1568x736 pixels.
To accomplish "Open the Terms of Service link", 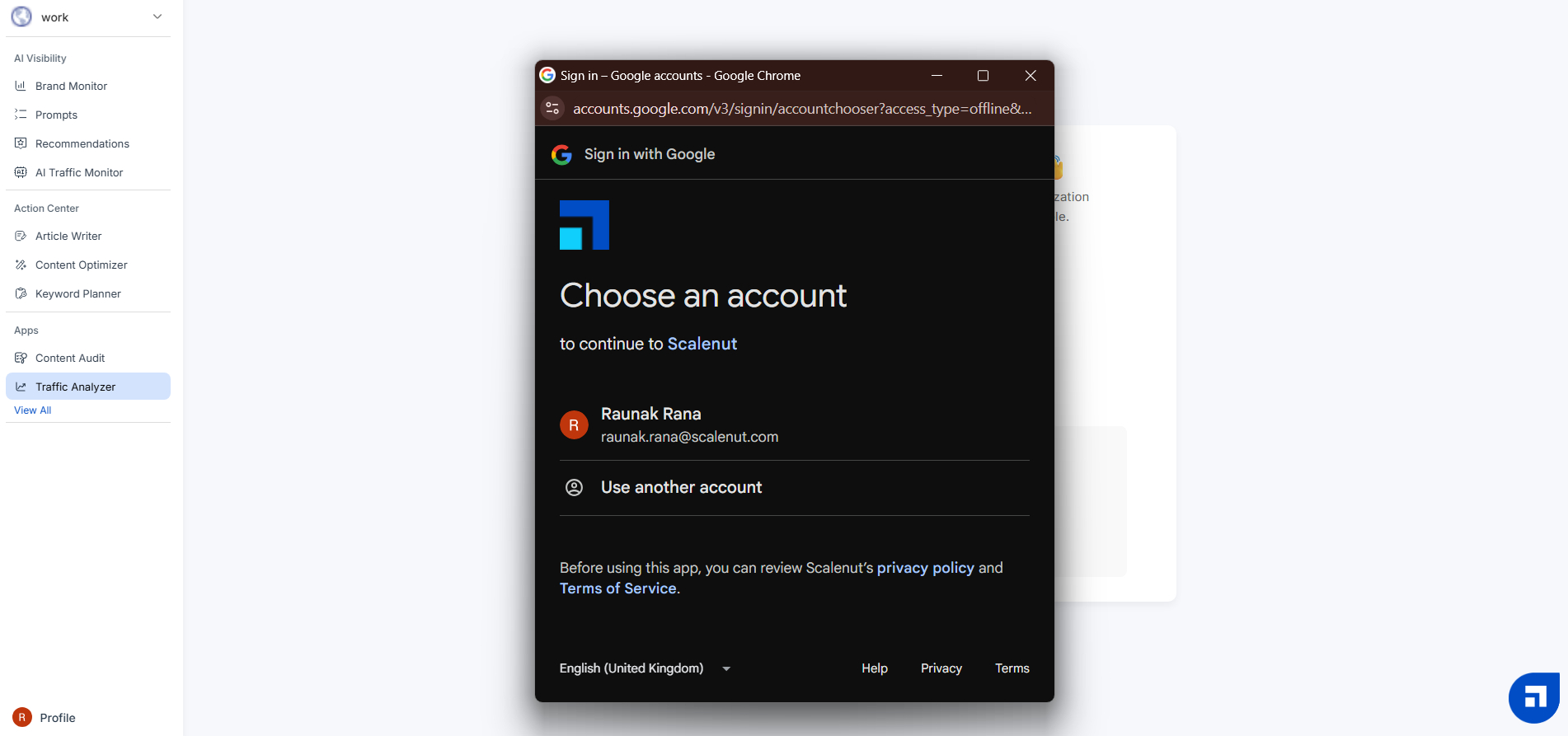I will (617, 588).
